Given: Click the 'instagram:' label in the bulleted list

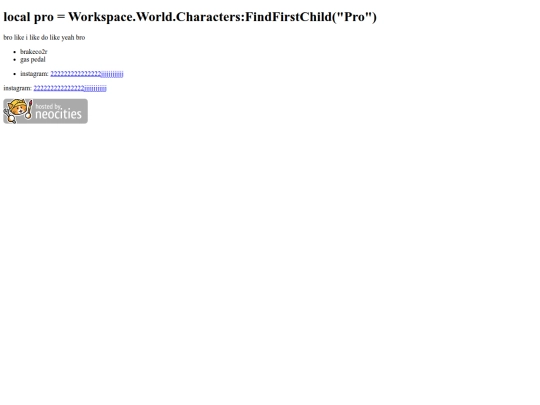Looking at the screenshot, I should (34, 74).
